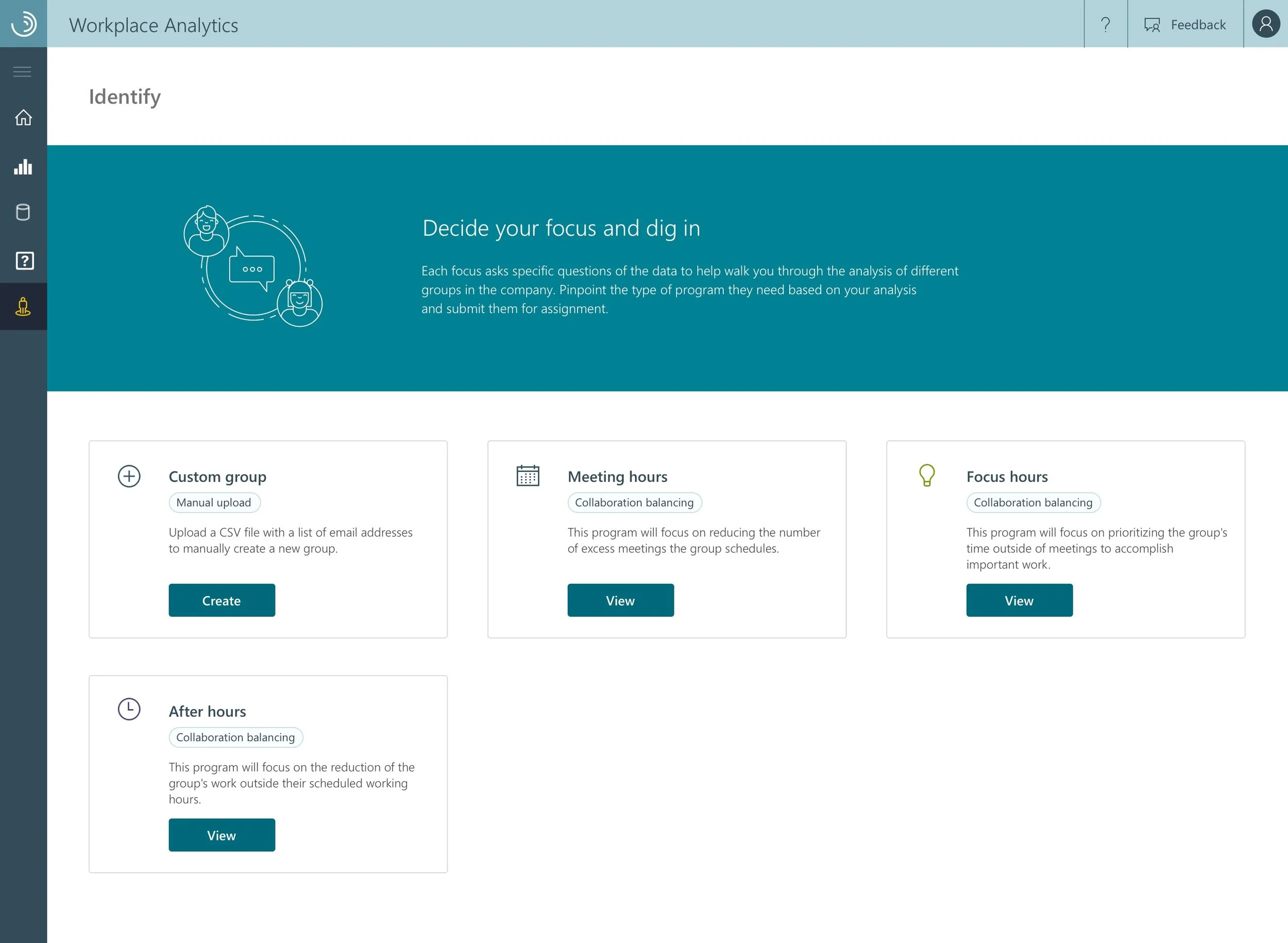Click the plus icon on the Custom group card

(128, 476)
